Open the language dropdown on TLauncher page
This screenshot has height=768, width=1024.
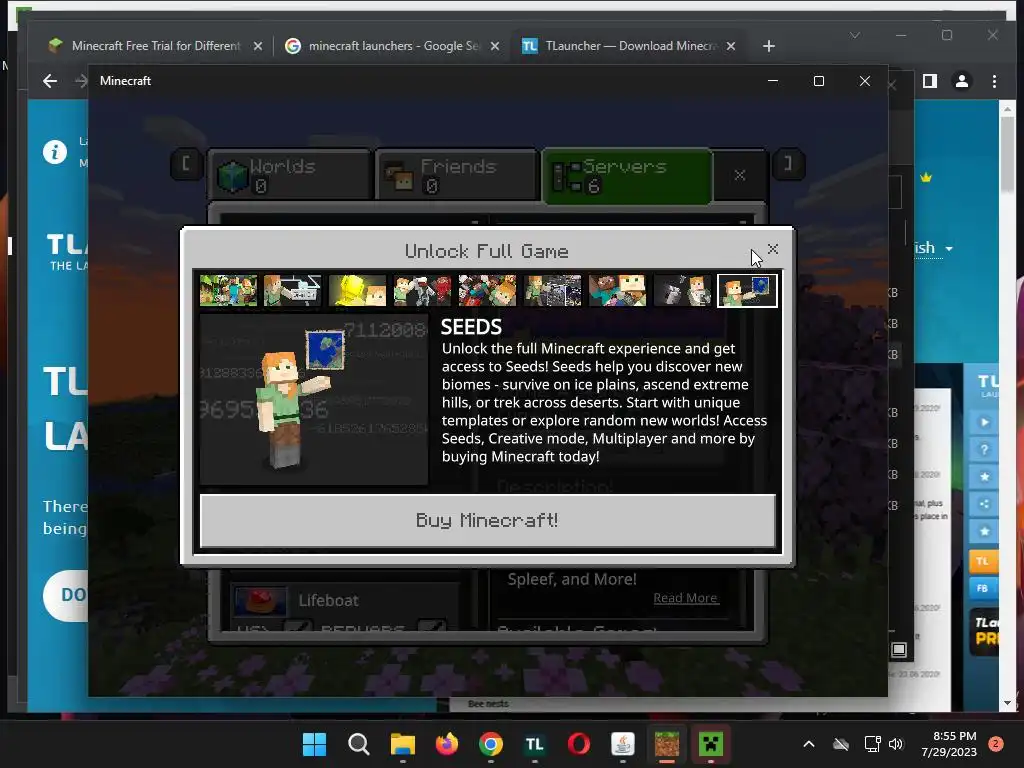[x=934, y=248]
